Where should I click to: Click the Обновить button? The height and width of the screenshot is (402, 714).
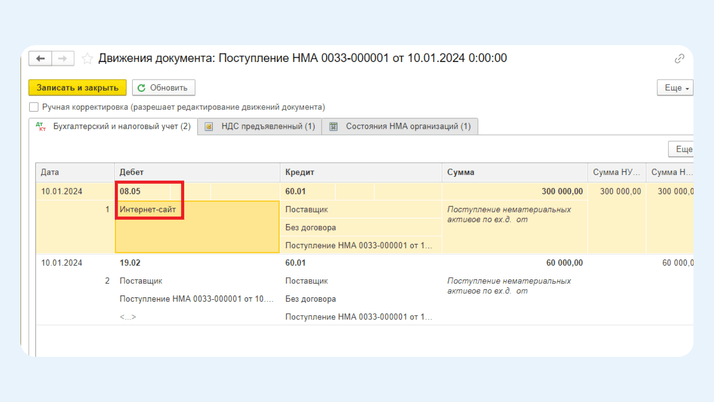pos(163,87)
